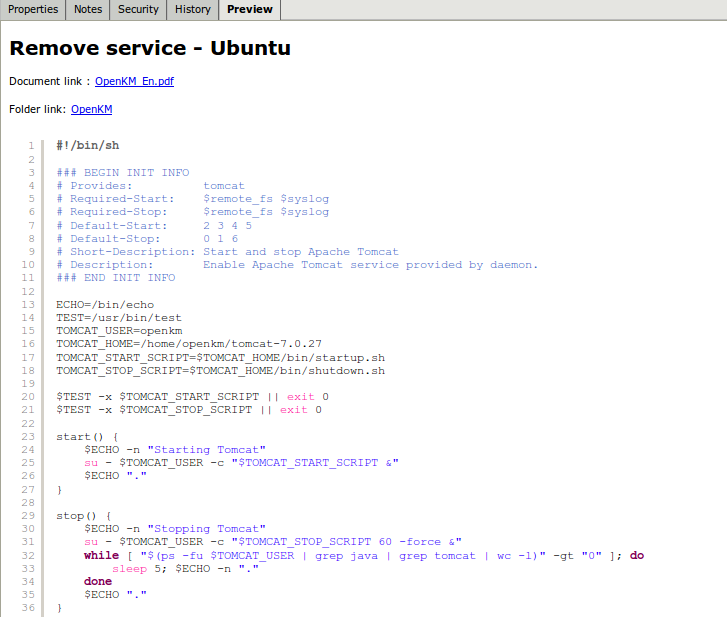
Task: Click the '# Short-Description:' comment line
Action: tap(227, 251)
